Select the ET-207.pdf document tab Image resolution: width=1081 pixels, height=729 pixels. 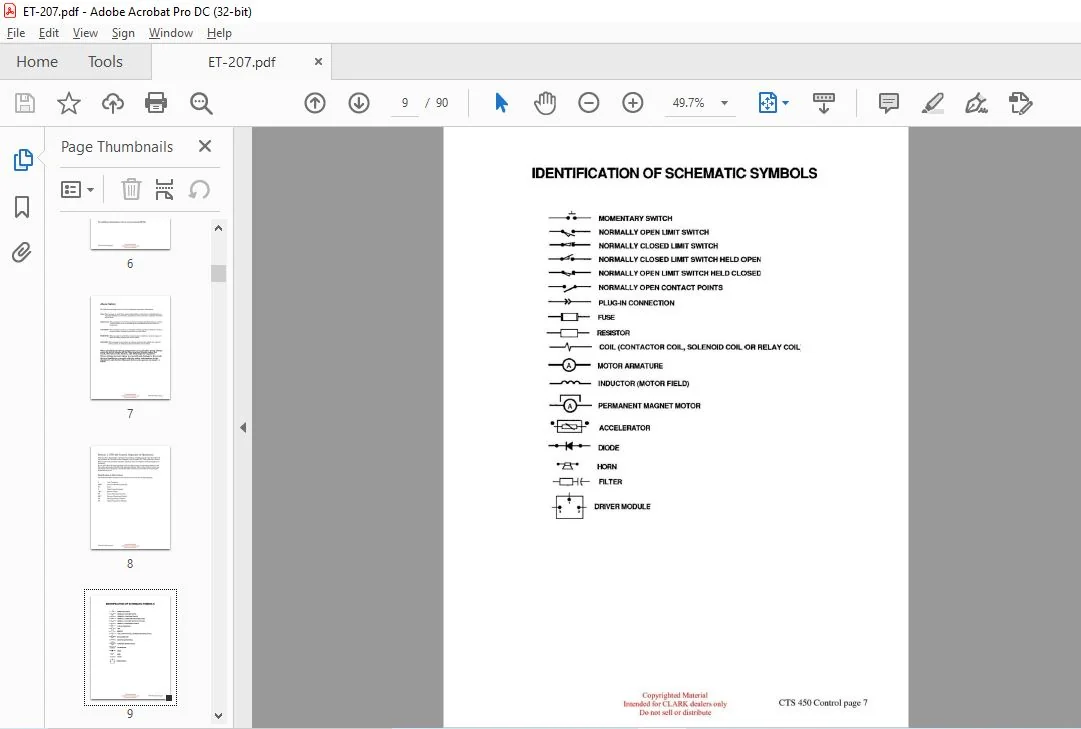coord(241,62)
